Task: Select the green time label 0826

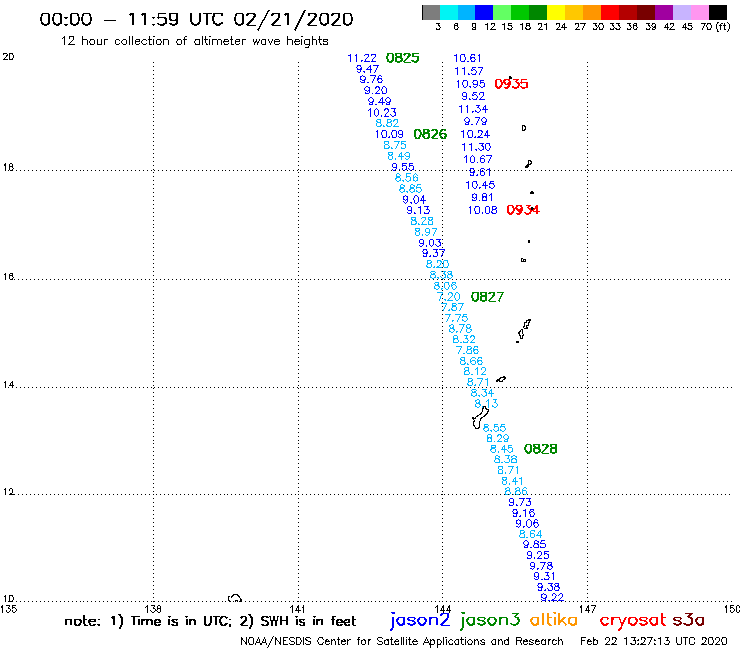Action: [430, 134]
